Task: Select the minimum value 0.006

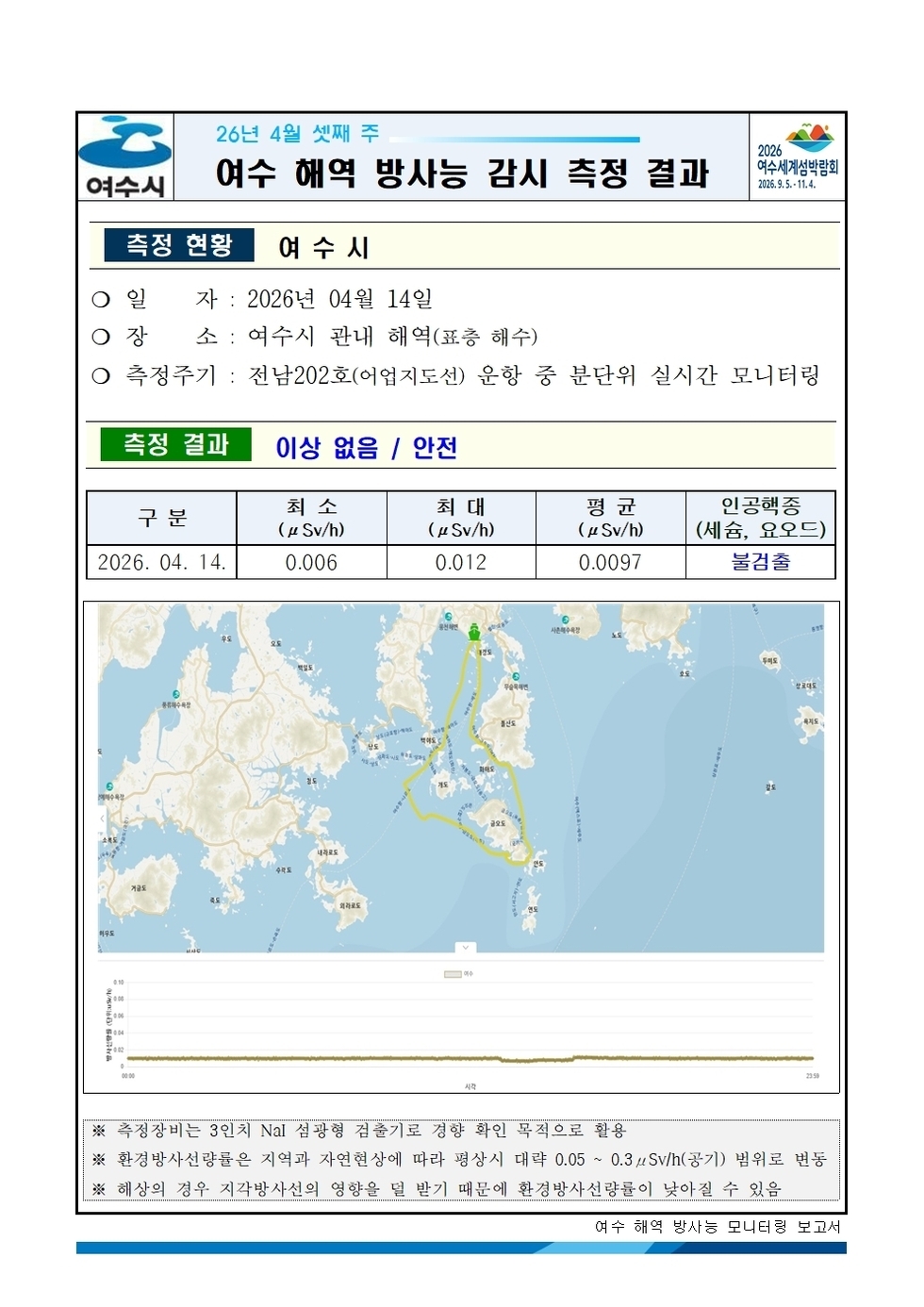Action: point(311,562)
